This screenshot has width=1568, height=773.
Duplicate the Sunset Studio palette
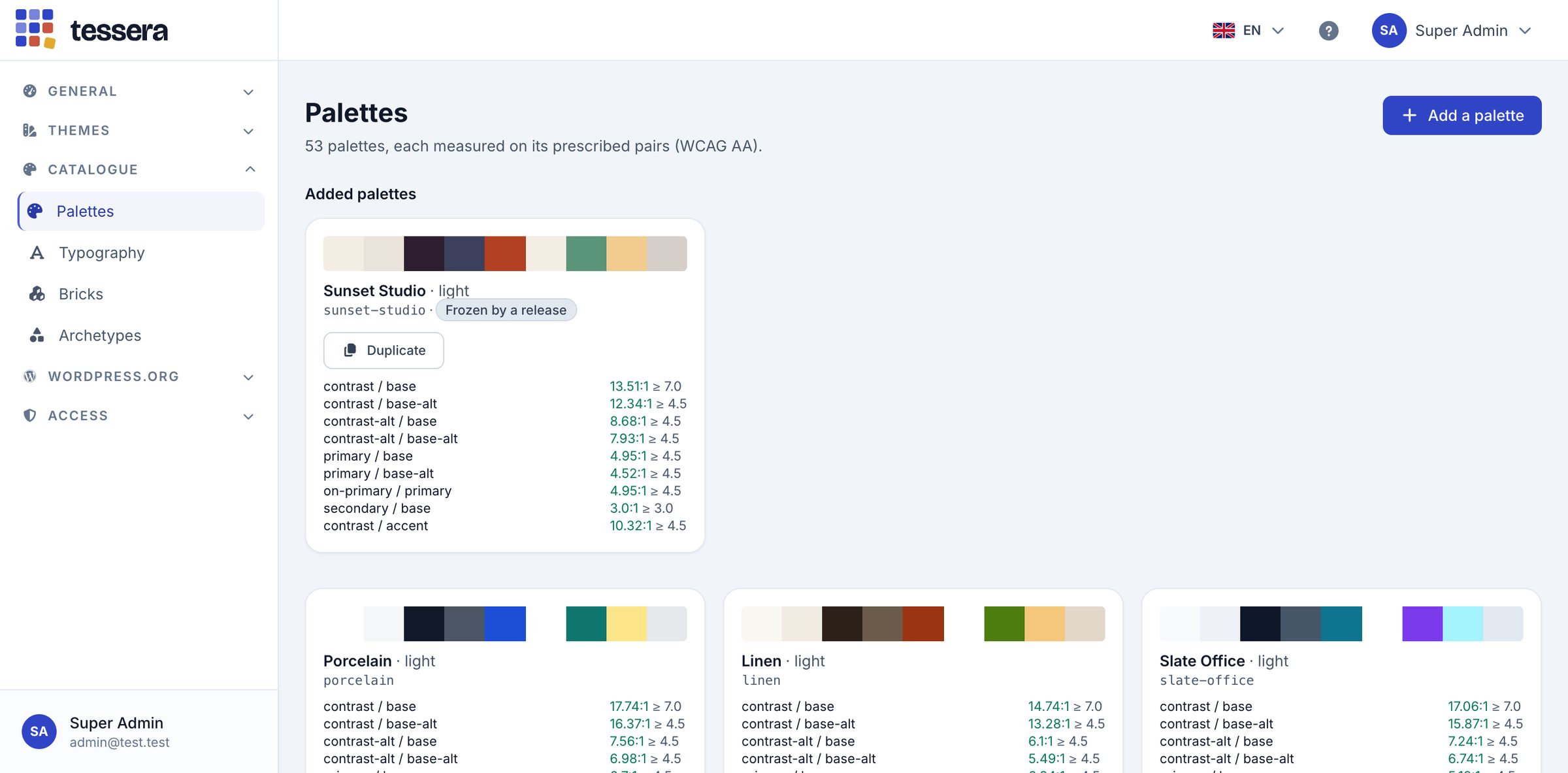pos(384,350)
